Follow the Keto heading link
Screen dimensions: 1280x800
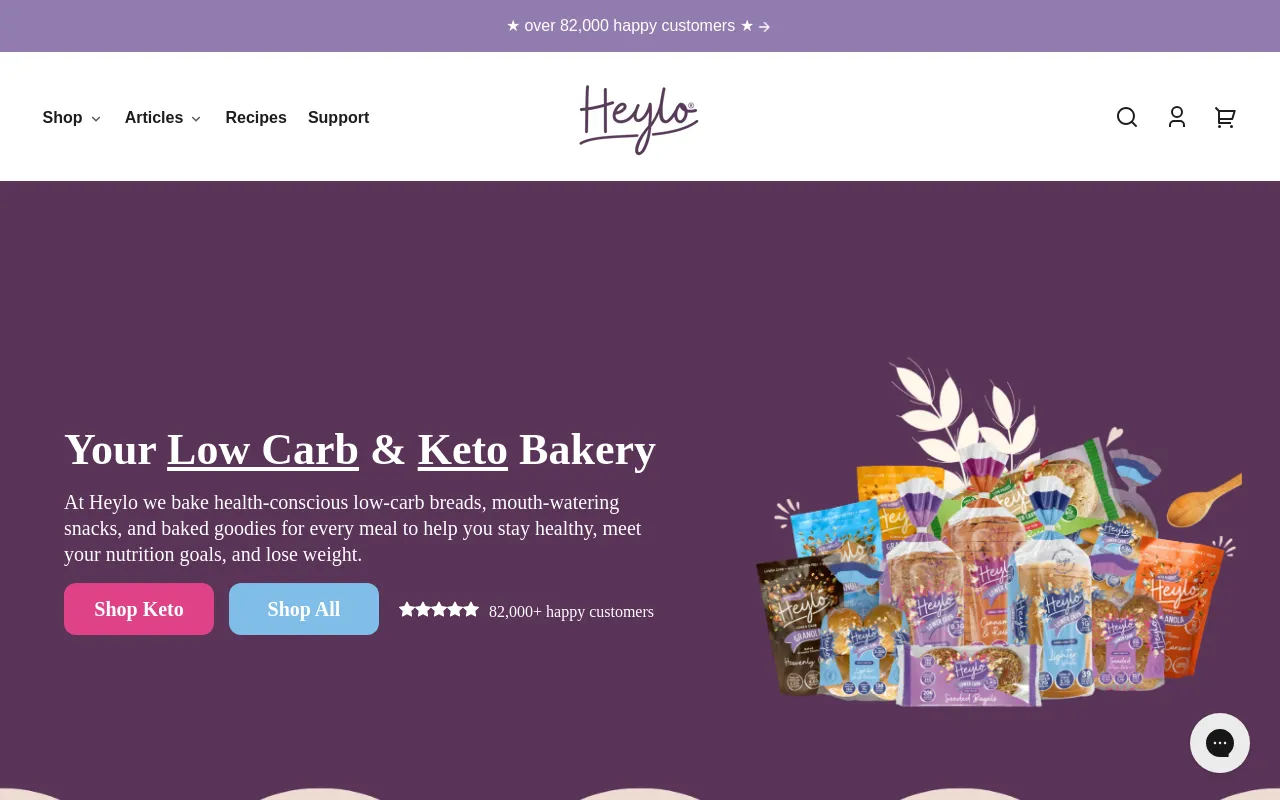(463, 450)
